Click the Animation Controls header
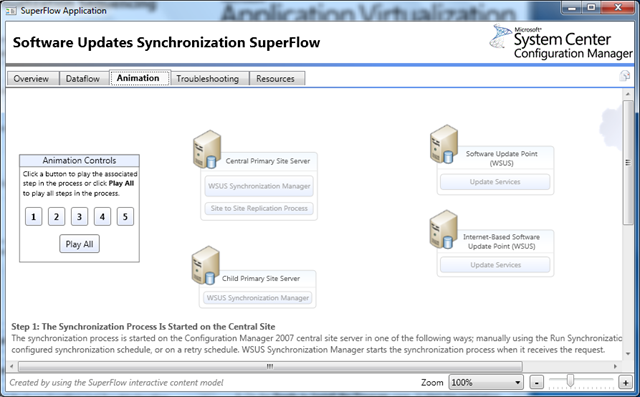This screenshot has height=397, width=640. 79,160
